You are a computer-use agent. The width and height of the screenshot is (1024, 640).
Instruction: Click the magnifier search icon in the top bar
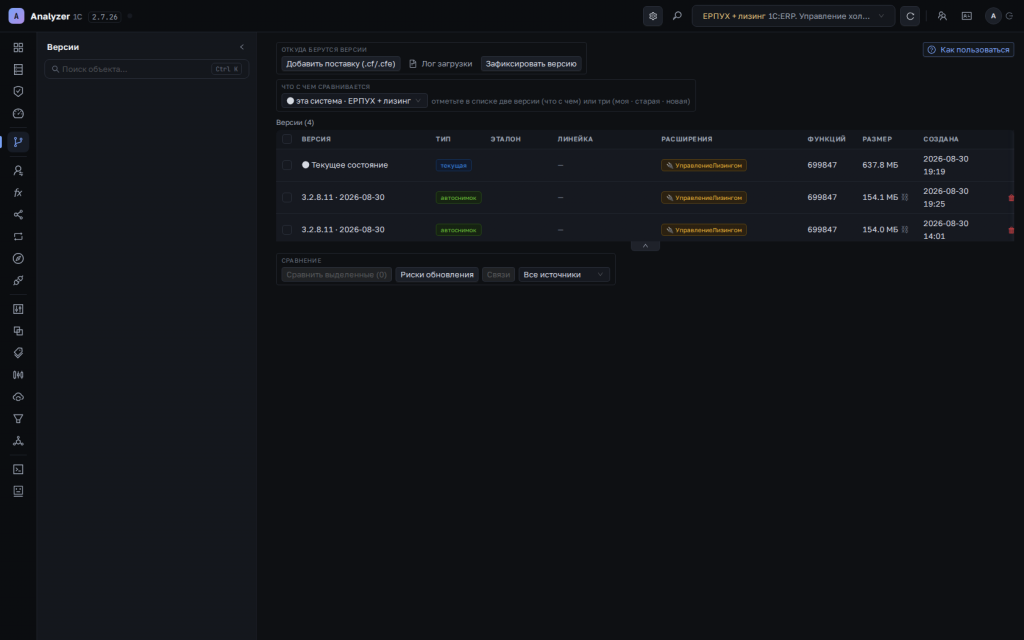click(677, 16)
